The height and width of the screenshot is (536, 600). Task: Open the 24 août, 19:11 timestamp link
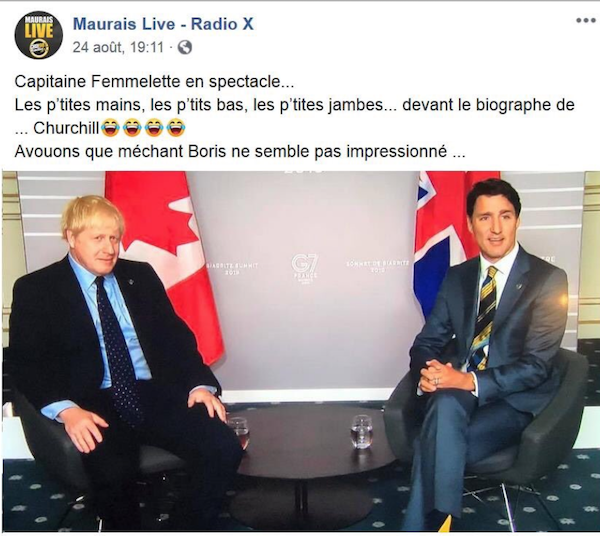(118, 47)
